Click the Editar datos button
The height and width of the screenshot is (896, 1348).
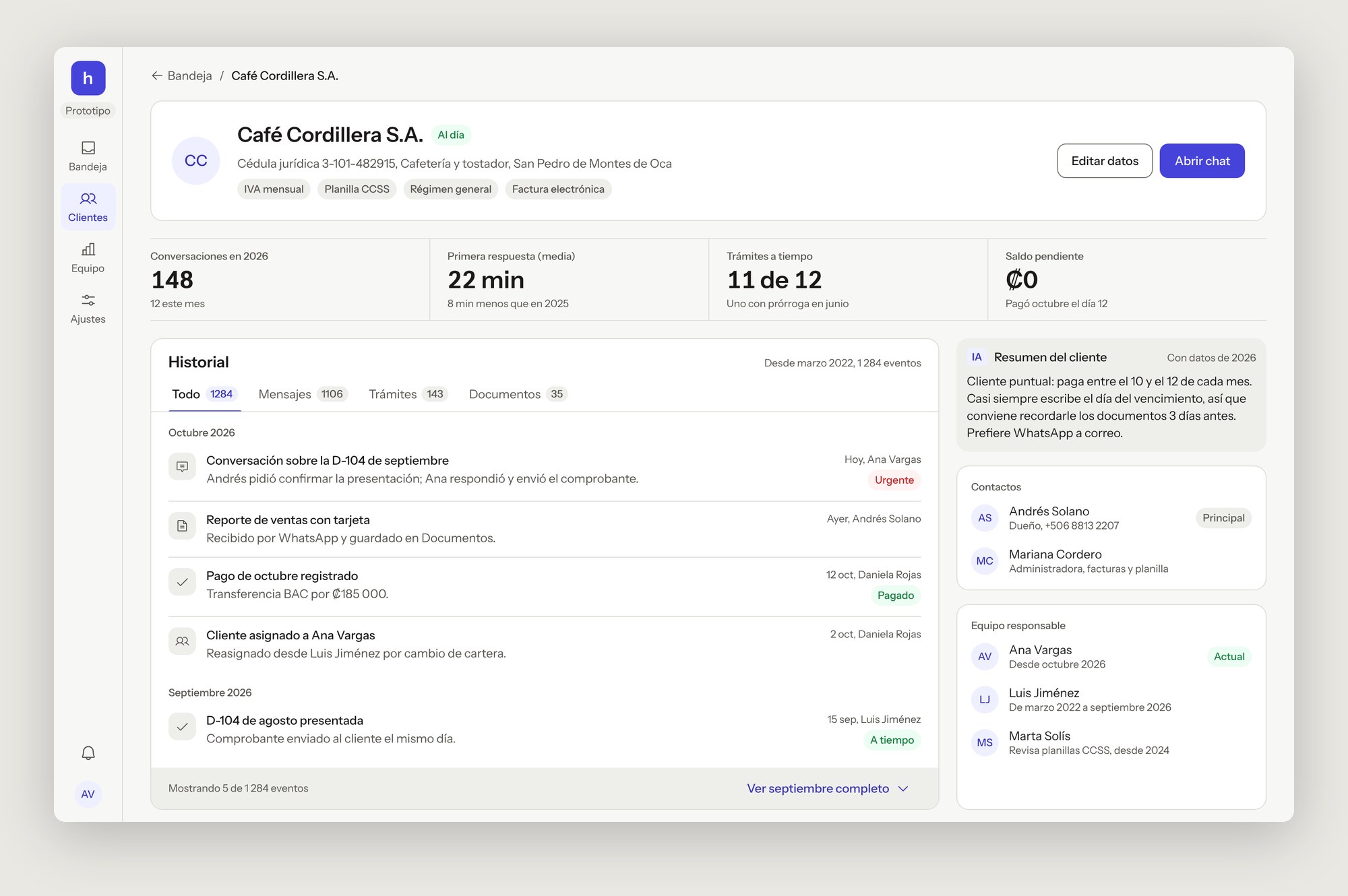(1105, 160)
